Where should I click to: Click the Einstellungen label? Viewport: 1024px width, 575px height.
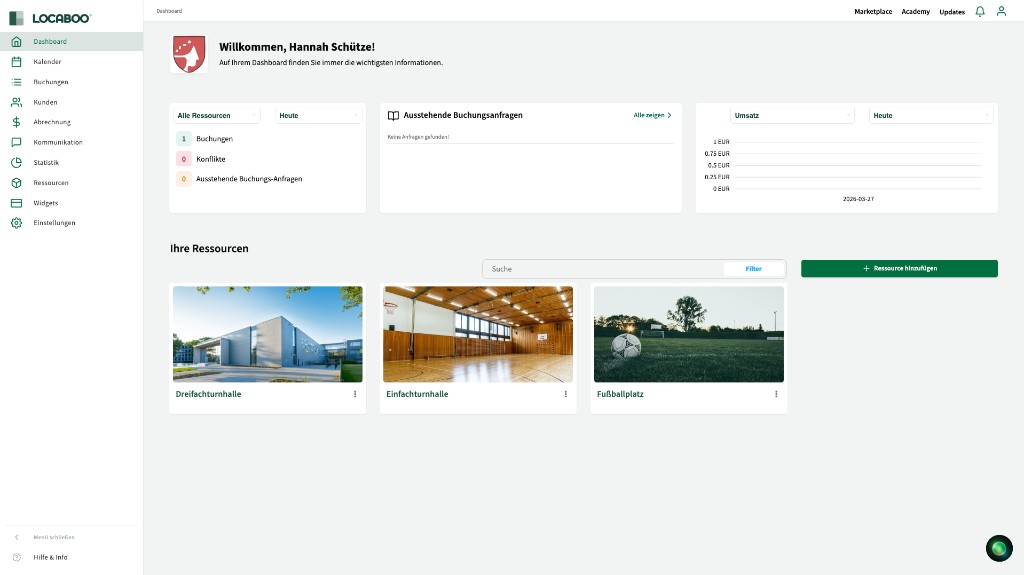(x=54, y=223)
